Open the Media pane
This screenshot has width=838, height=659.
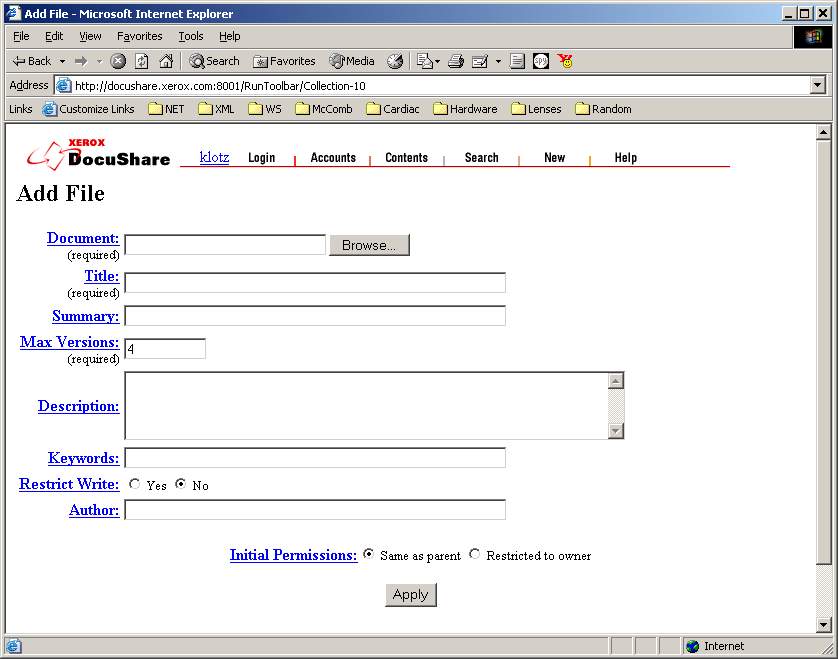[x=352, y=61]
